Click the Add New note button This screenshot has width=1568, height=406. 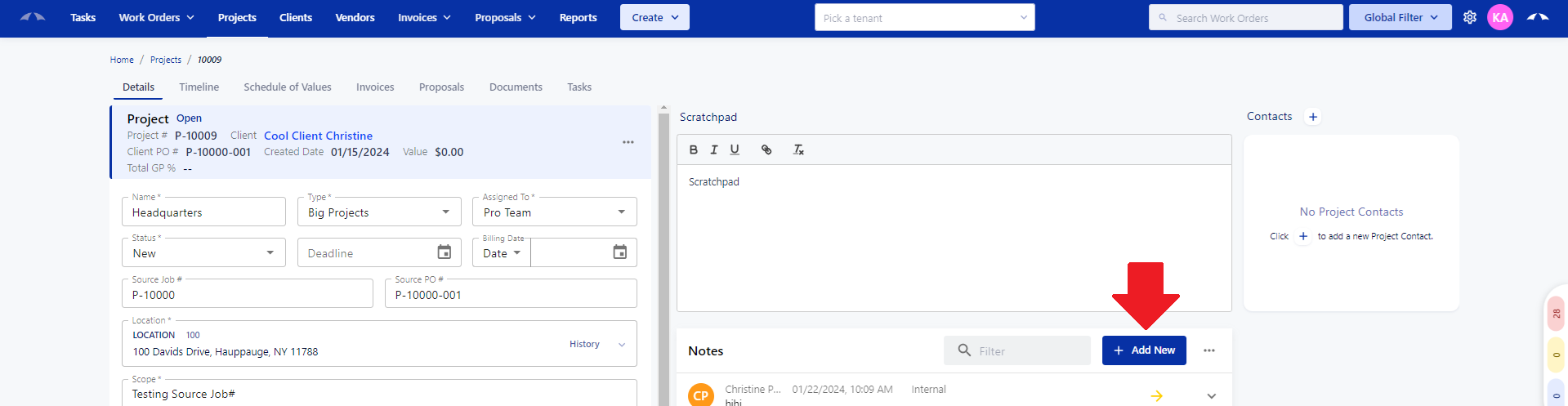coord(1144,350)
